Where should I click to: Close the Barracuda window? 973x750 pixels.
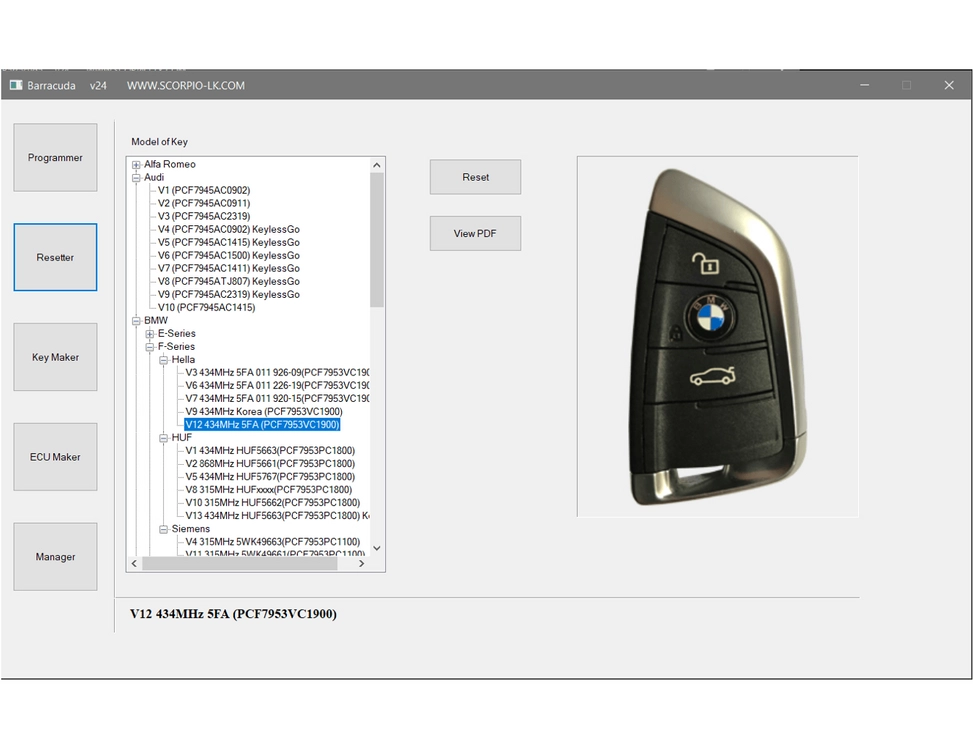(949, 85)
